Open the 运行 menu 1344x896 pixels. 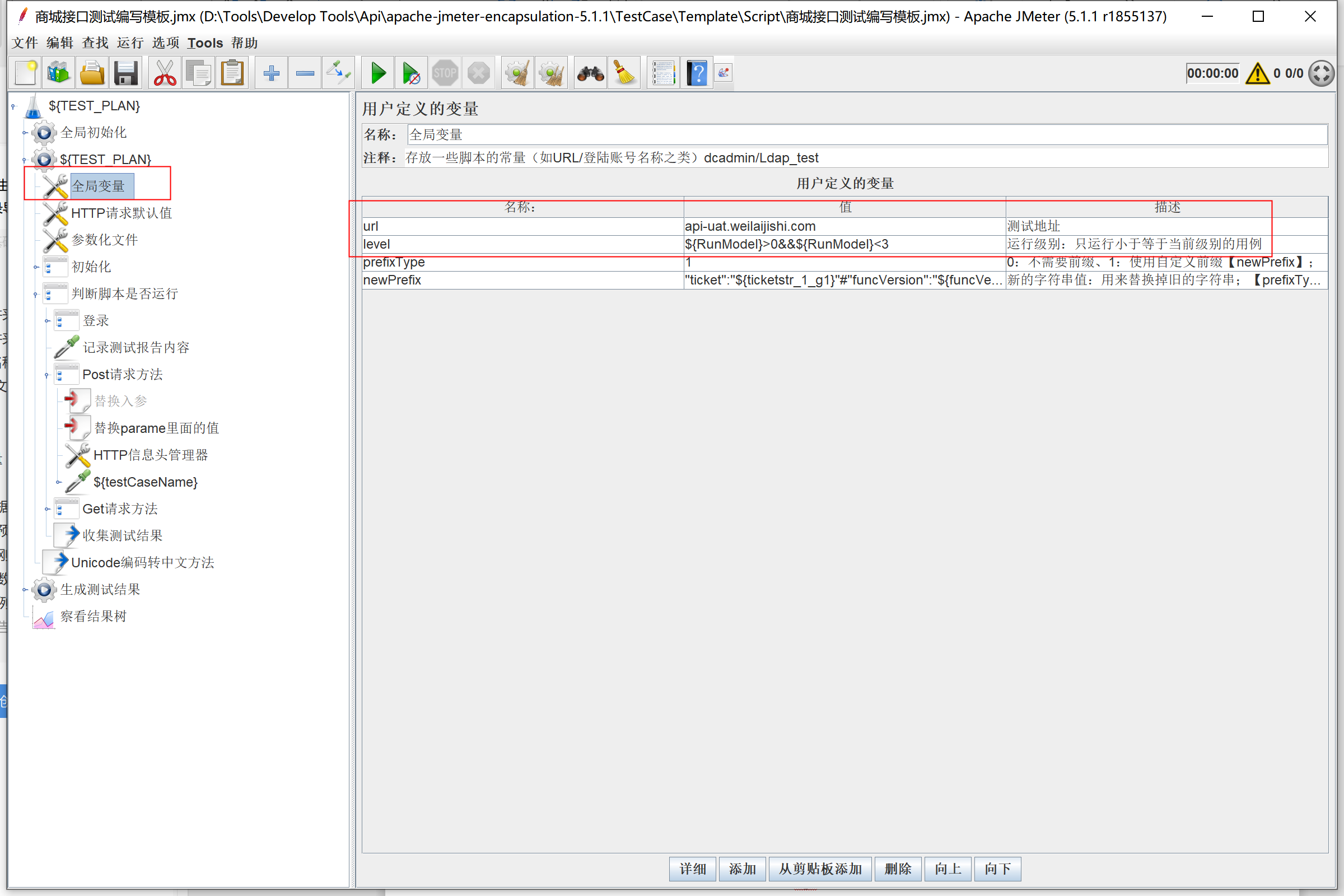[130, 43]
